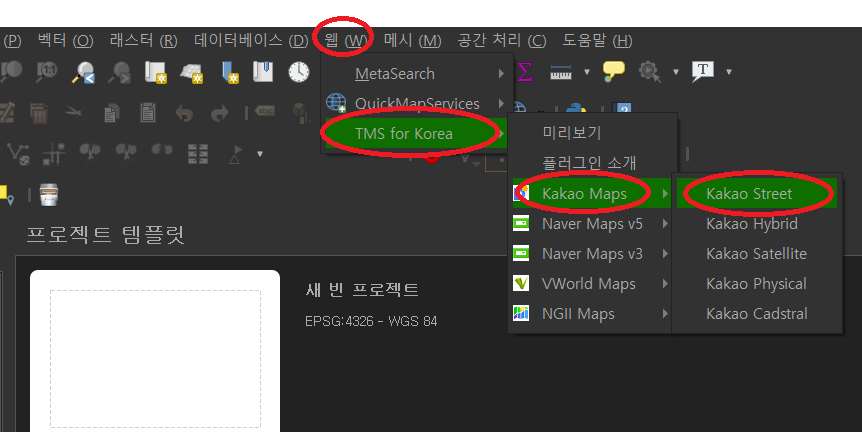Image resolution: width=862 pixels, height=432 pixels.
Task: Open the 공간 처리 (C) menu
Action: tap(502, 40)
